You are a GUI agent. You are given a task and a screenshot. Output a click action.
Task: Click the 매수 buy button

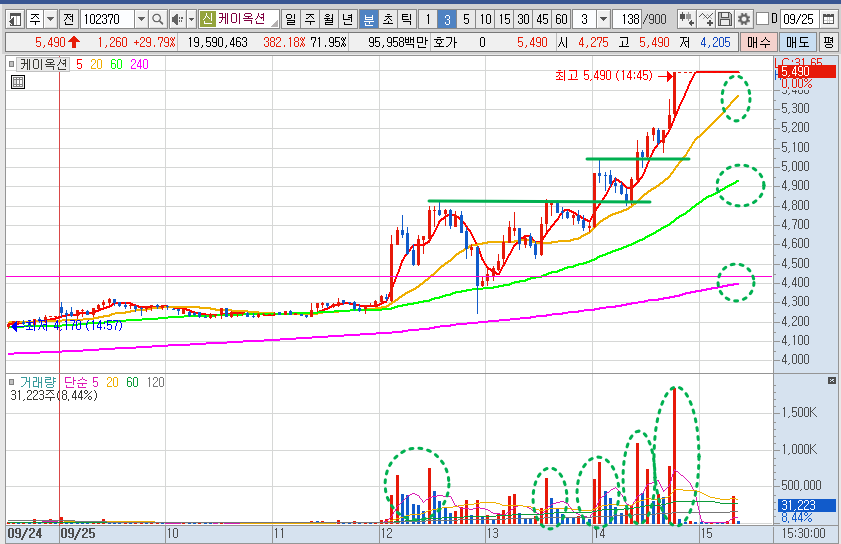[758, 42]
